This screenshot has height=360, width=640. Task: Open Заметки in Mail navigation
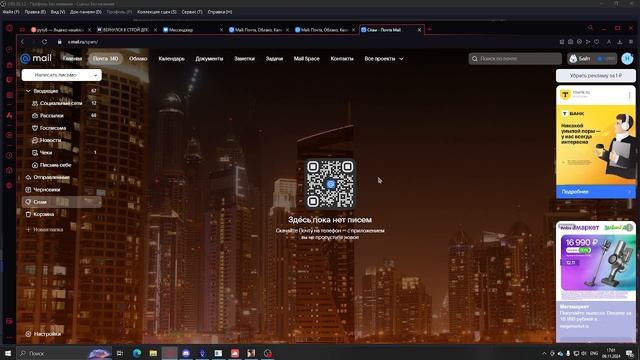(x=244, y=59)
